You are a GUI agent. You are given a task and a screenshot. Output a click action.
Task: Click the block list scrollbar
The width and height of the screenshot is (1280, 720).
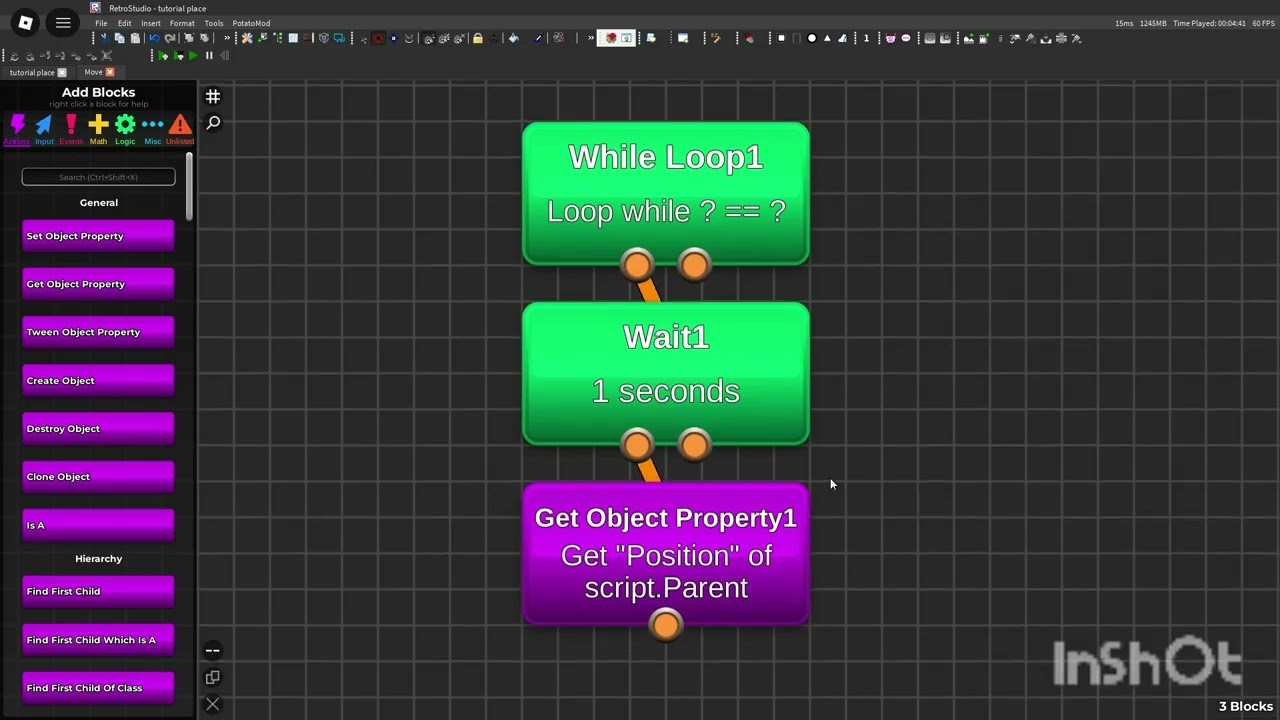point(189,187)
